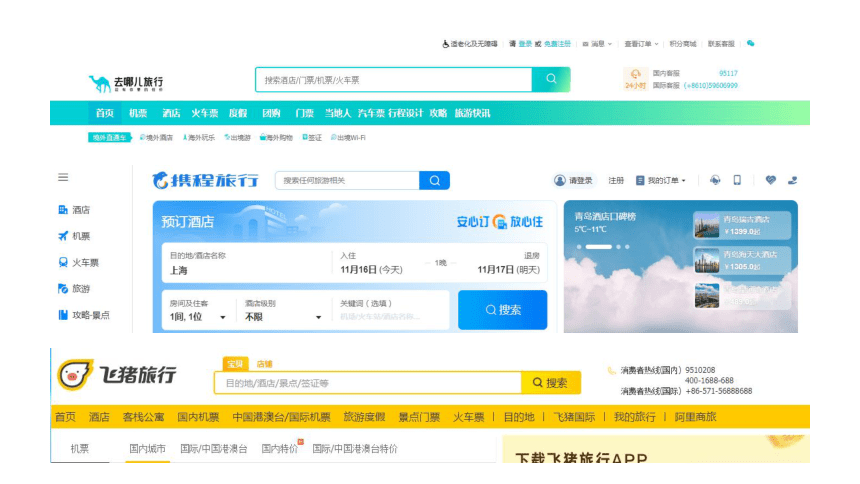Click the 关键词 (选填) input field
This screenshot has height=484, width=860.
392,311
